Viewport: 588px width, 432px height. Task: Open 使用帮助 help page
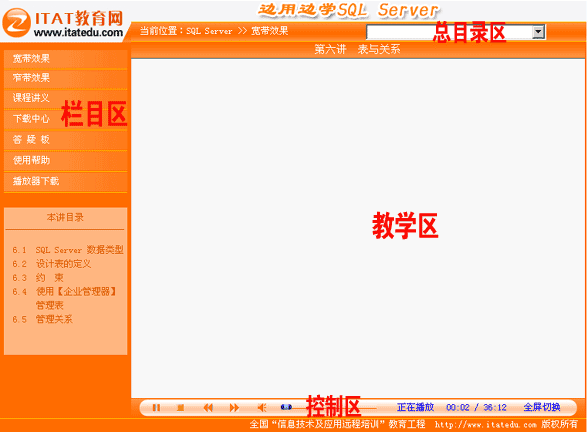[65, 160]
